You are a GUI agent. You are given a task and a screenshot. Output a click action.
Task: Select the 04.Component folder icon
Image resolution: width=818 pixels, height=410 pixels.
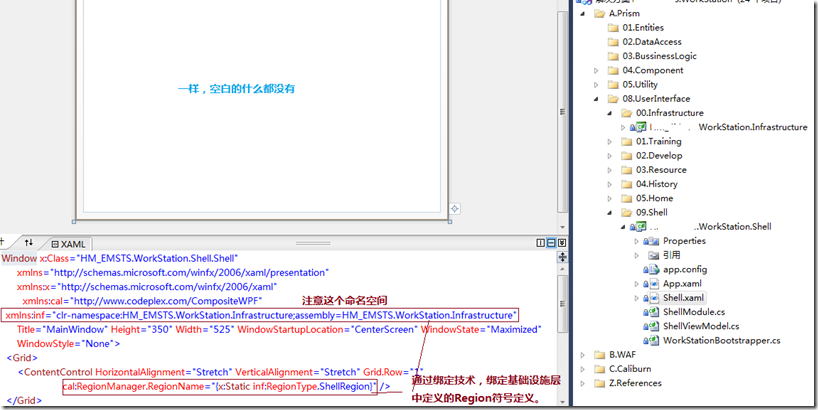(x=613, y=70)
